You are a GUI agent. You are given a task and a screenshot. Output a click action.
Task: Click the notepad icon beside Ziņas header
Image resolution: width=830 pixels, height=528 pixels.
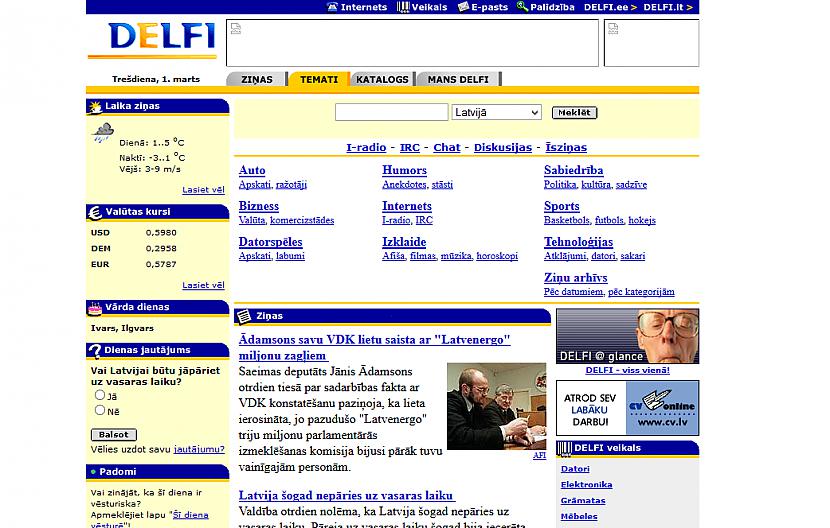[243, 316]
